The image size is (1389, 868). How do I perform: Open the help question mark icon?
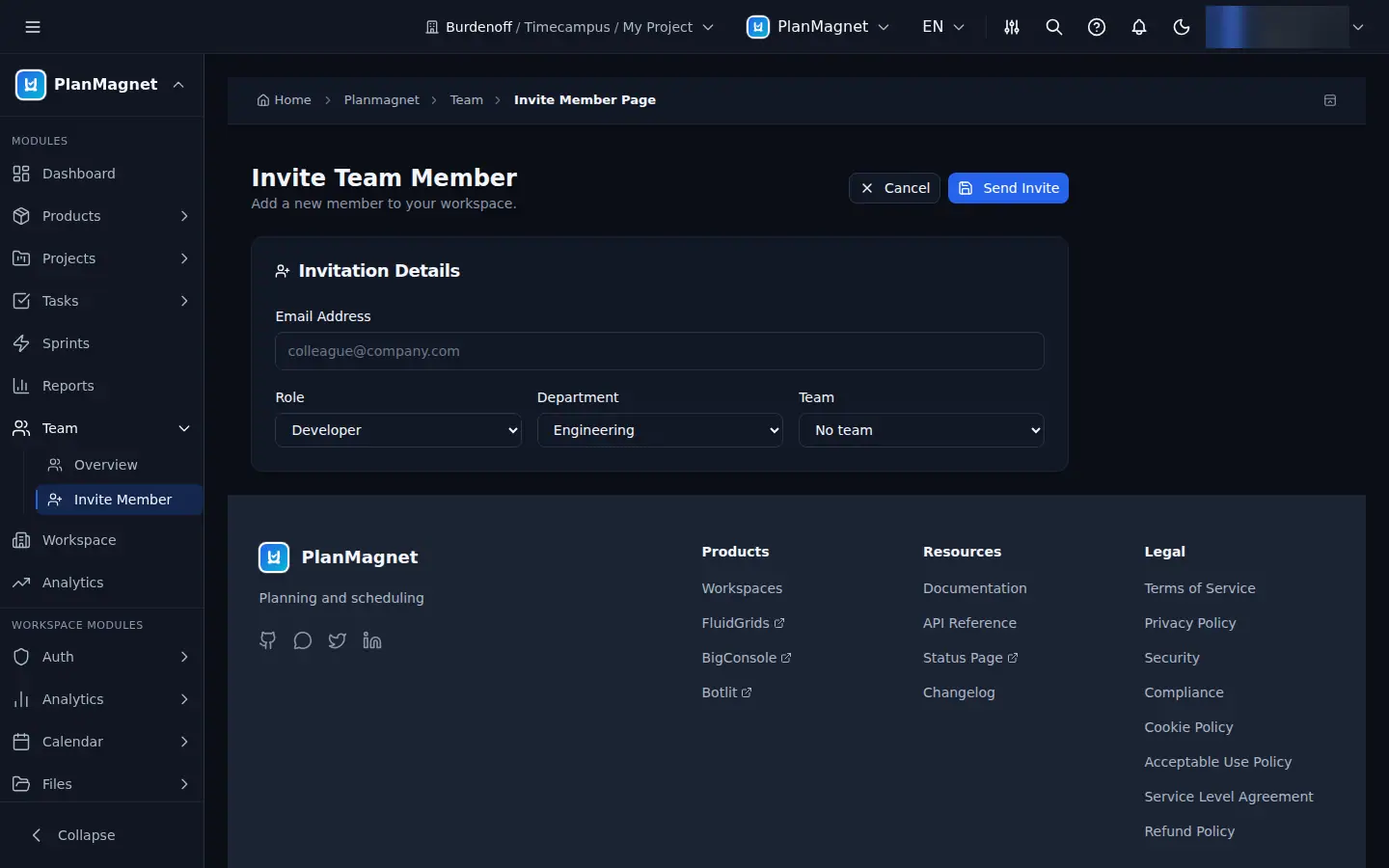click(x=1097, y=27)
